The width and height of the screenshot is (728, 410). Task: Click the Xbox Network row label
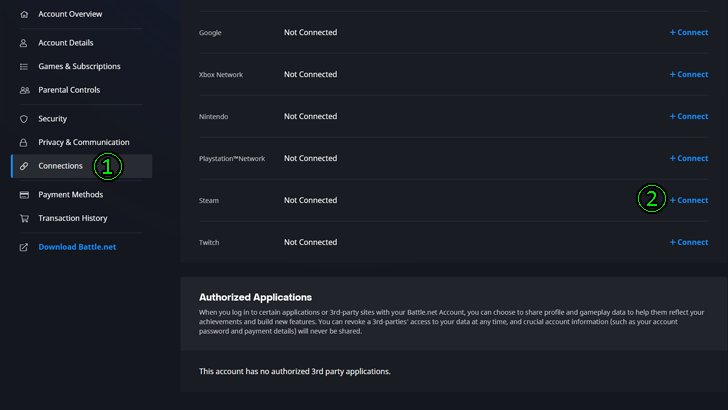coord(221,75)
